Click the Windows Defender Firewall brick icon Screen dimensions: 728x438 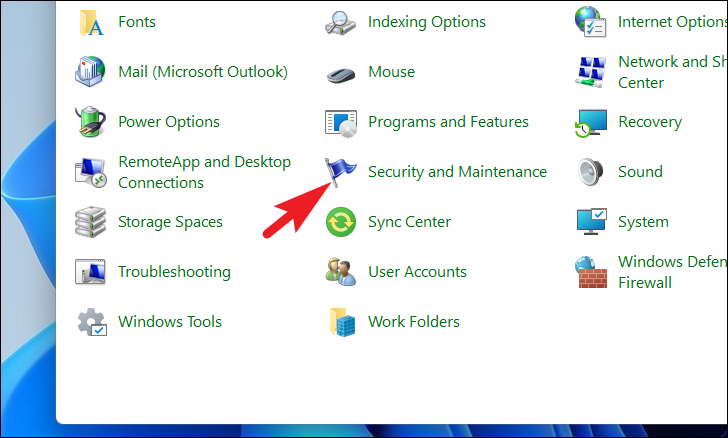click(x=591, y=273)
